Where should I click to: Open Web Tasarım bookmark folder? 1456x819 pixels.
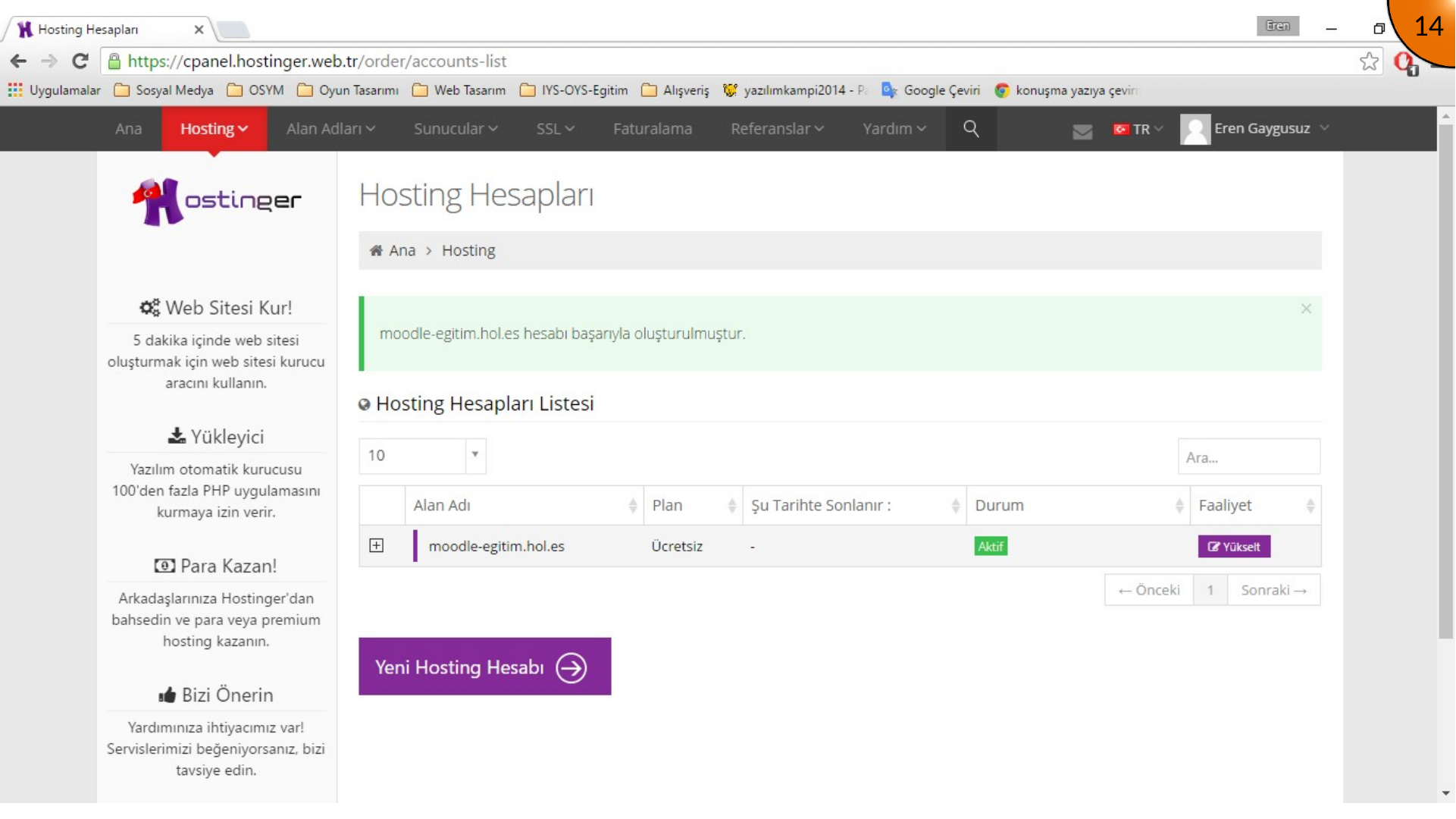point(459,90)
